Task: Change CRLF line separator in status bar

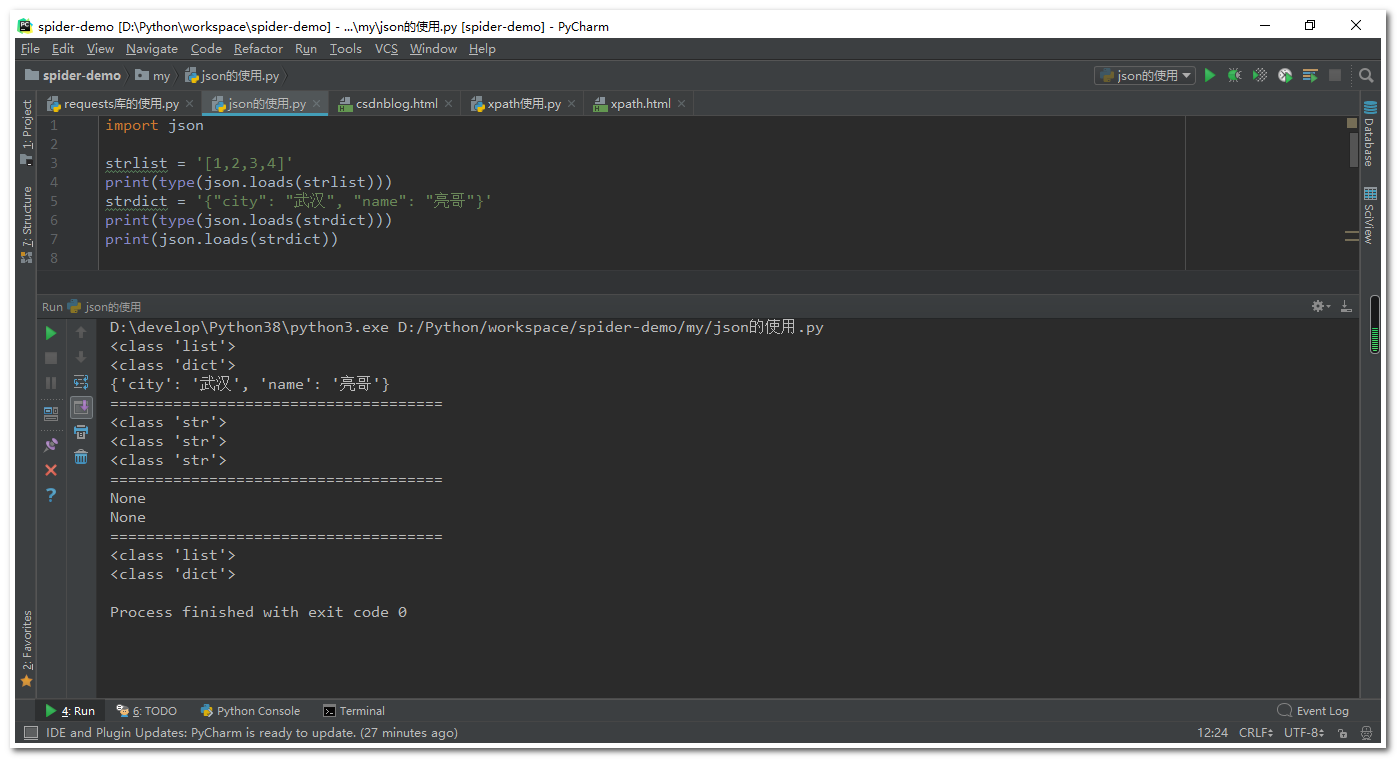Action: [1255, 733]
